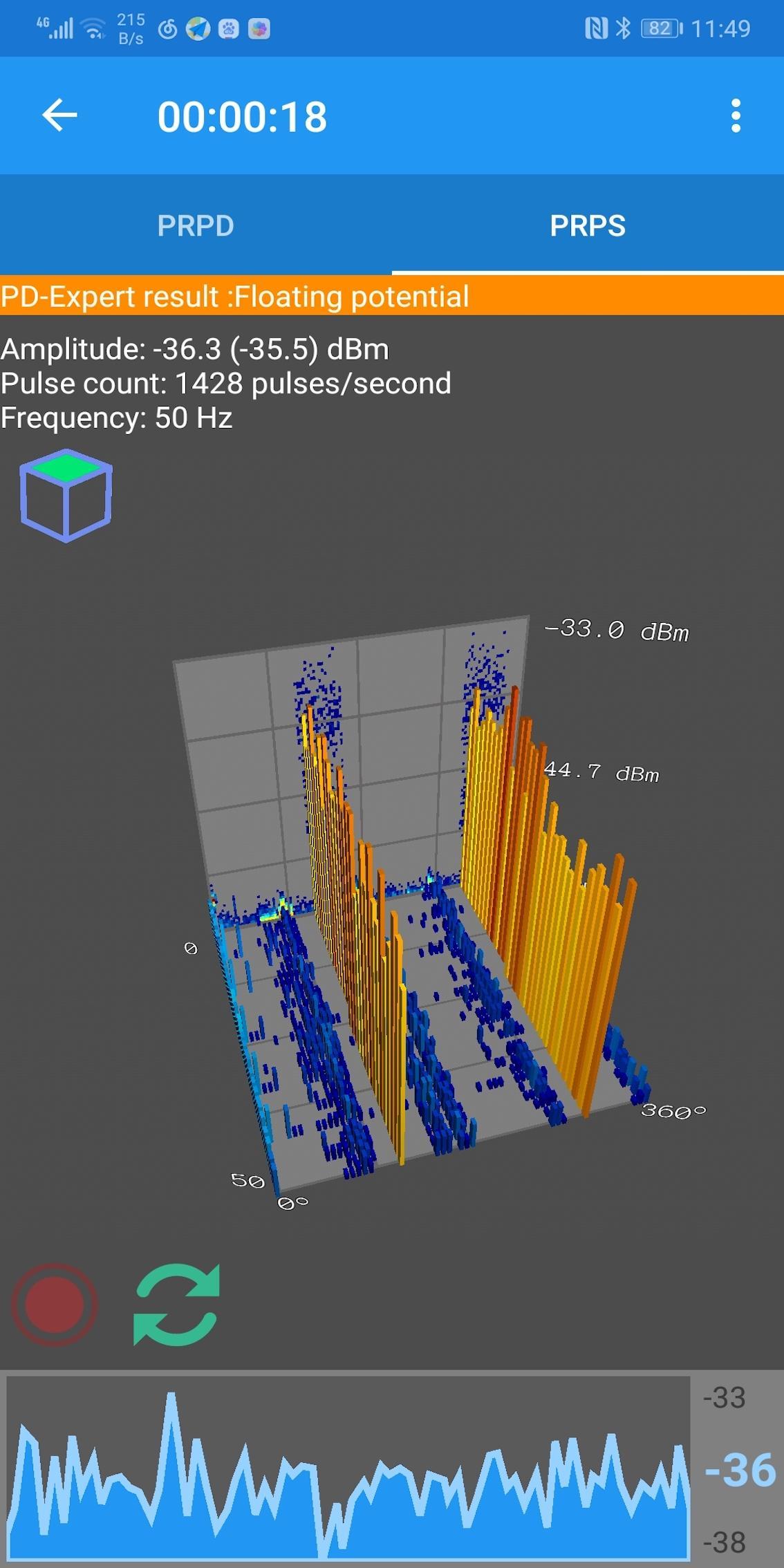Start recording with the red button
This screenshot has height=1568, width=784.
[55, 1305]
